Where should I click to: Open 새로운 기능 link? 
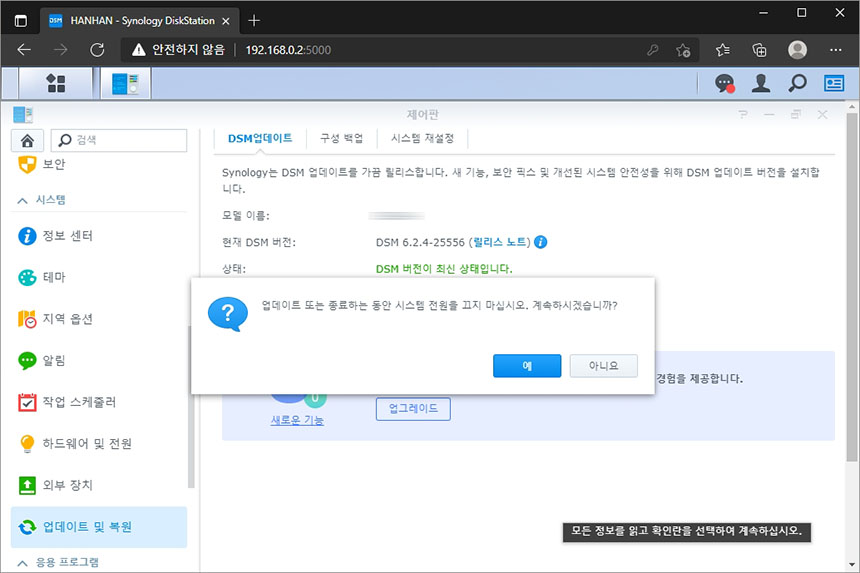[x=297, y=421]
